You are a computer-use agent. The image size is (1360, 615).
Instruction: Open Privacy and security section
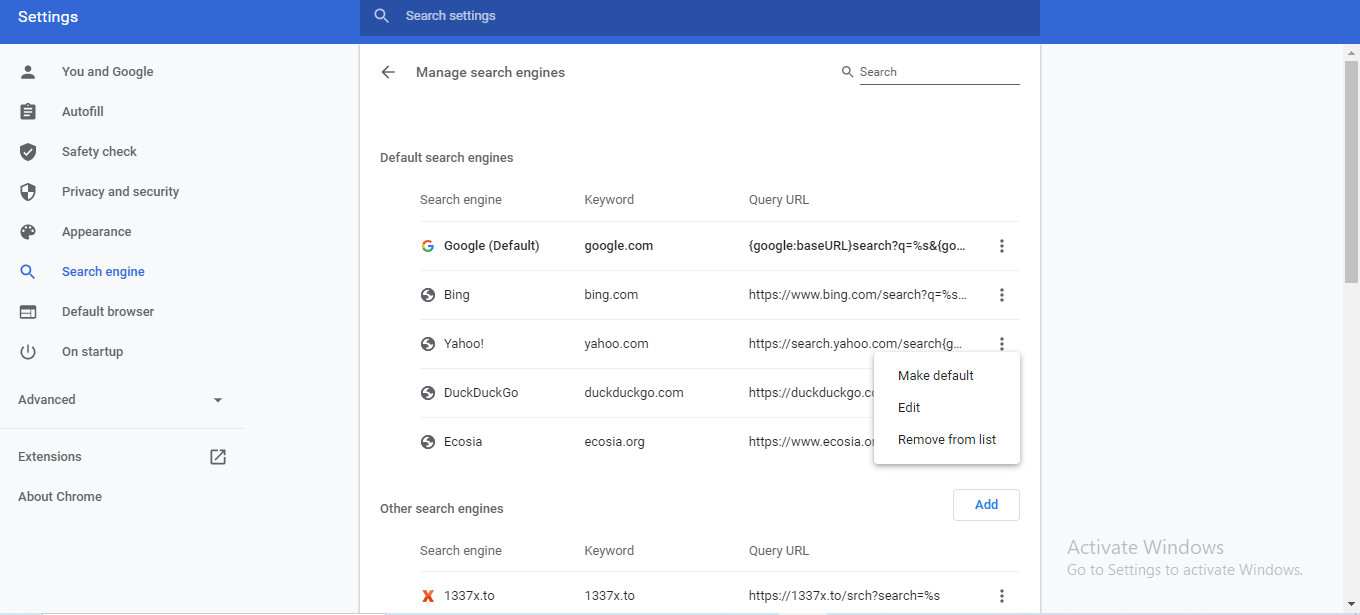click(122, 192)
